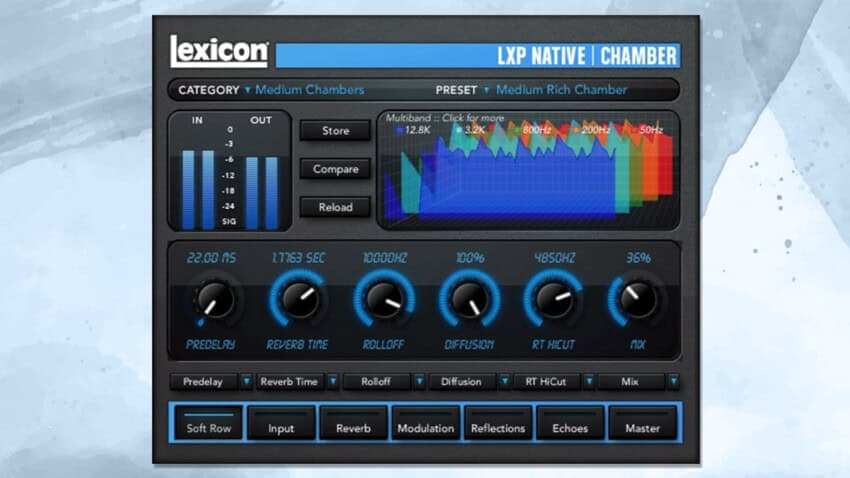Click the Rolloff knob

(384, 300)
